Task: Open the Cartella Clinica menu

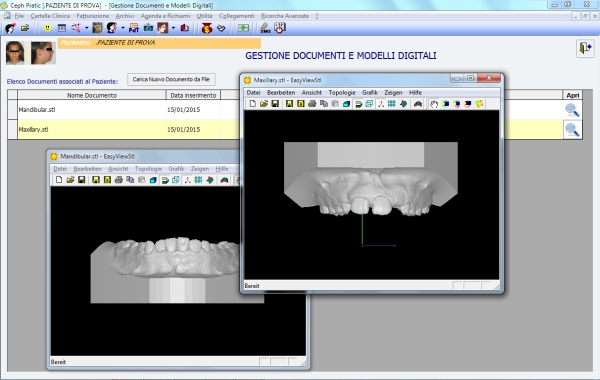Action: pos(50,16)
